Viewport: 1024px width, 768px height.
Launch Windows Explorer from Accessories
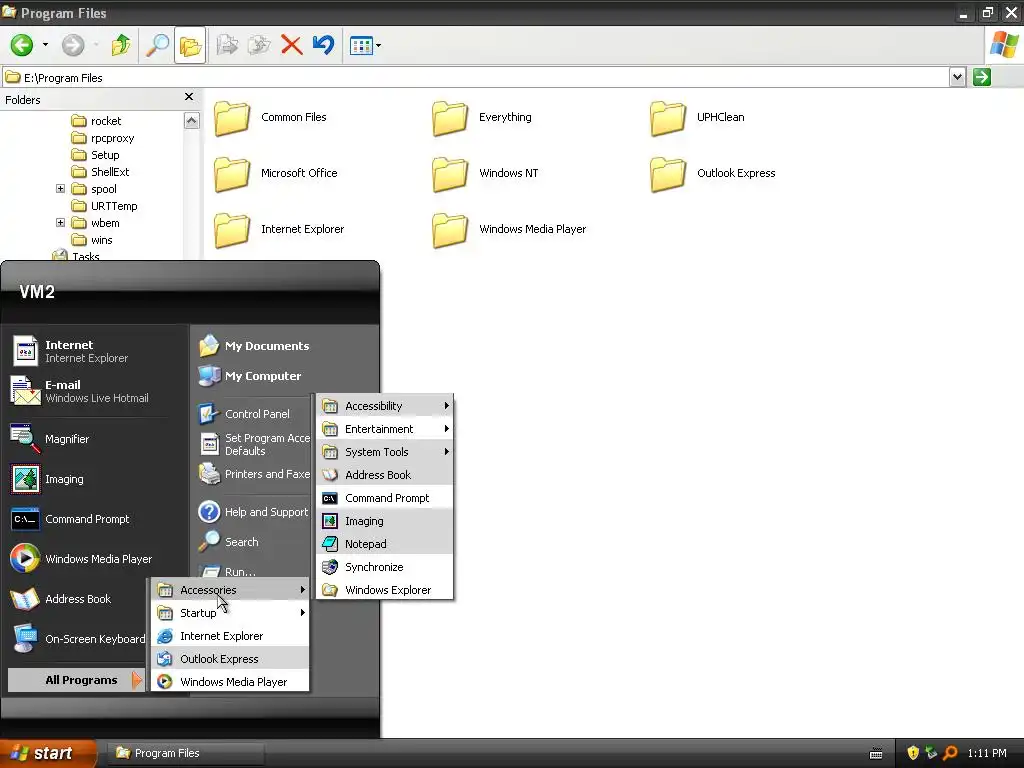(385, 590)
